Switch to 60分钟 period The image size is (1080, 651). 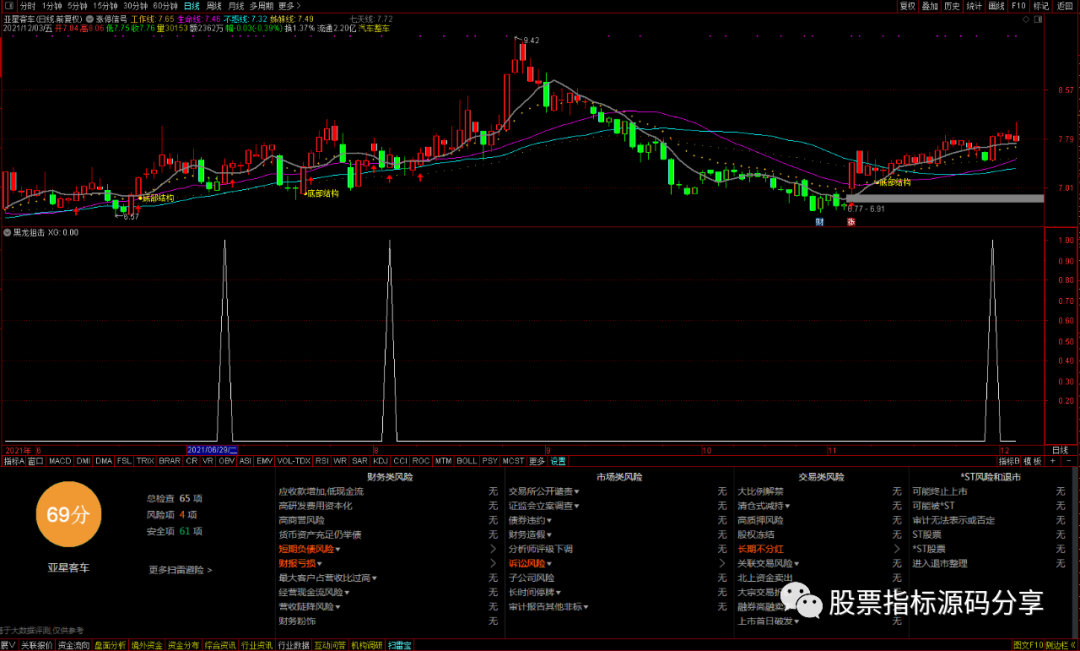165,6
